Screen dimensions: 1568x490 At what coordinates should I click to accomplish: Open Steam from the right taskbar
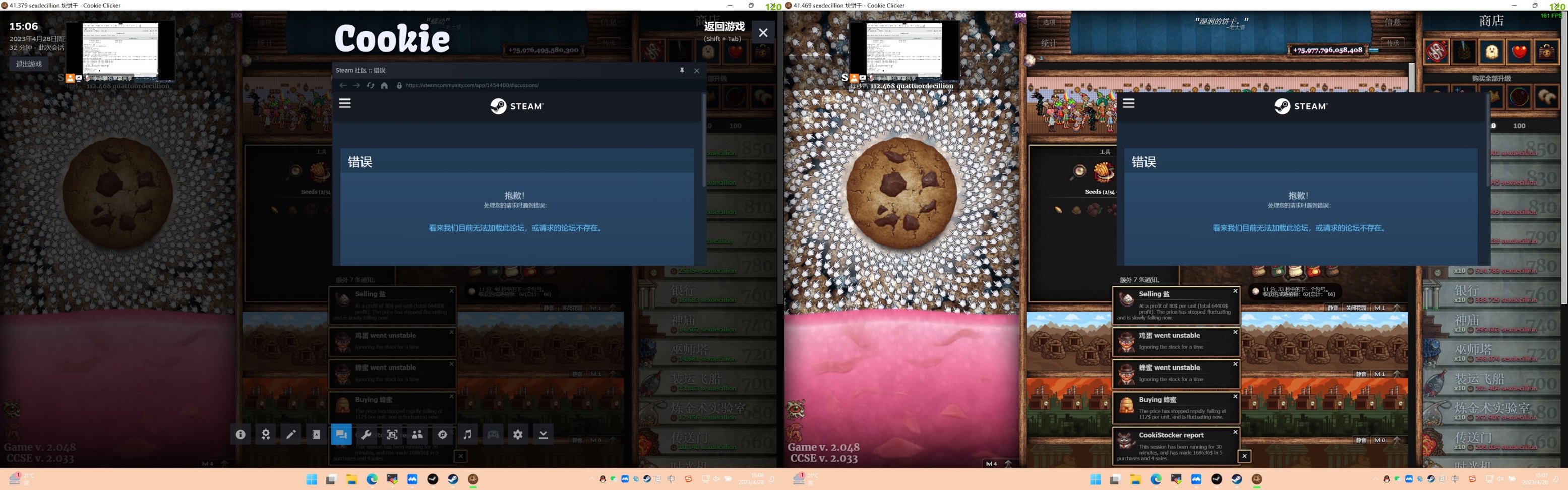tap(1237, 479)
